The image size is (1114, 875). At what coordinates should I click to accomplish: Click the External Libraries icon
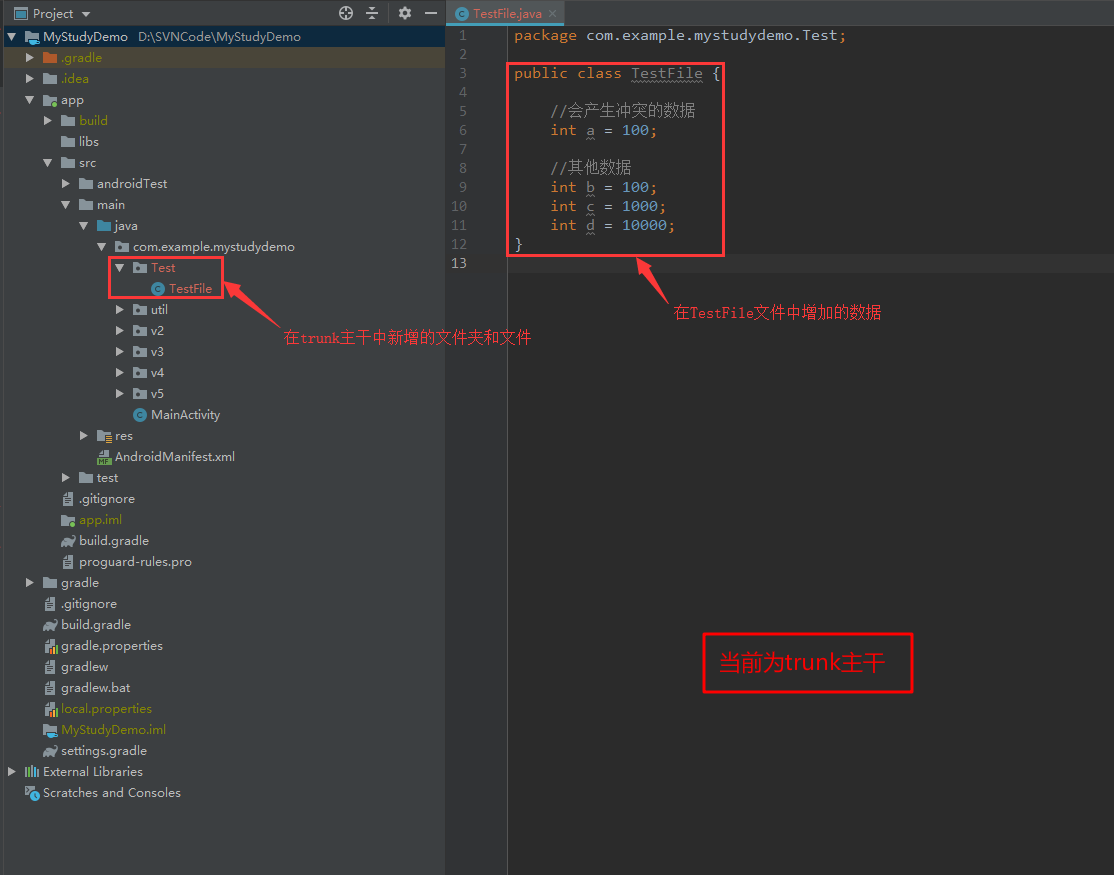coord(32,771)
